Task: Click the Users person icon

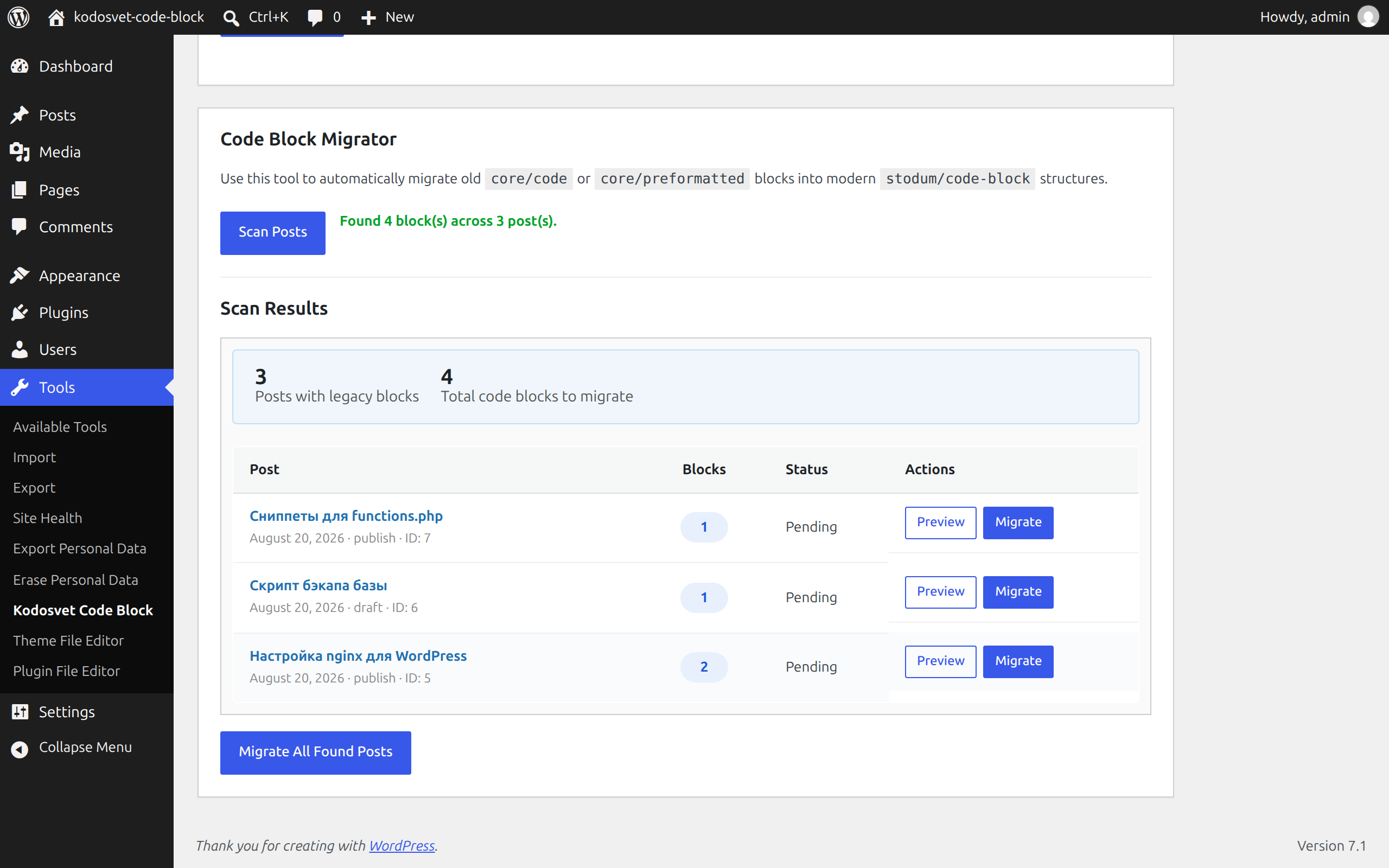Action: click(20, 349)
